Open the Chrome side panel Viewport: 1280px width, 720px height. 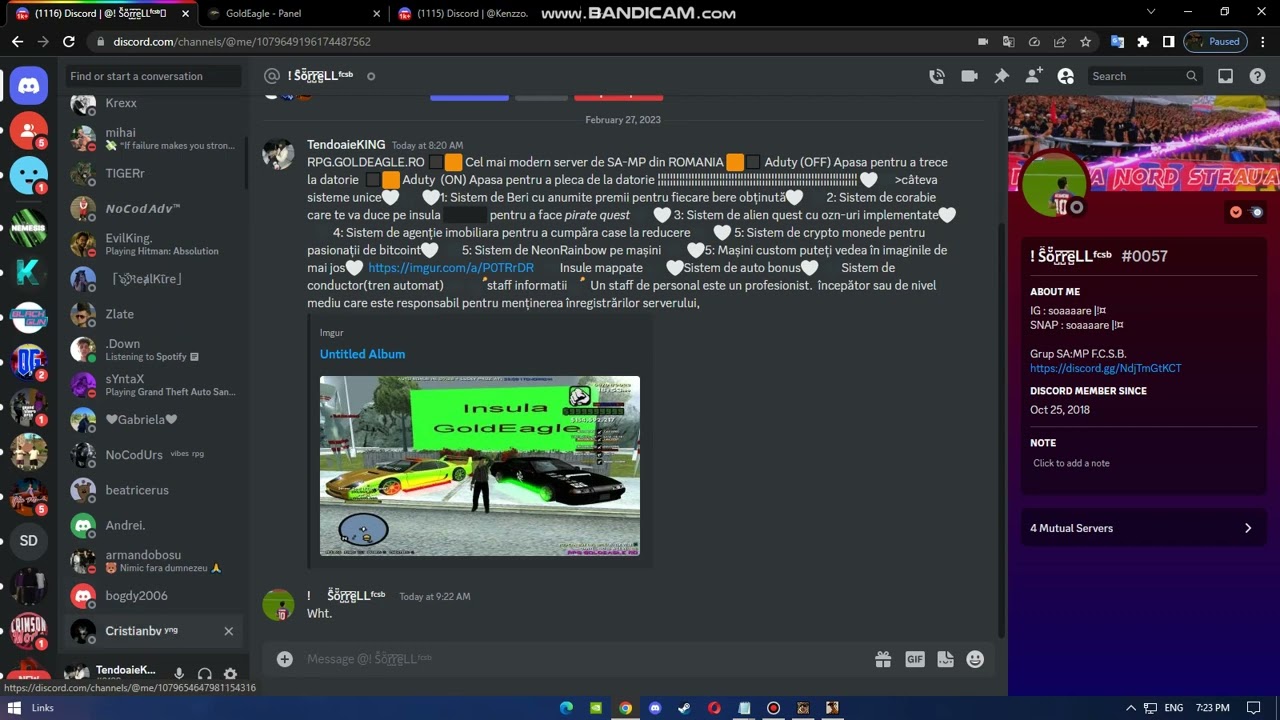point(1168,42)
